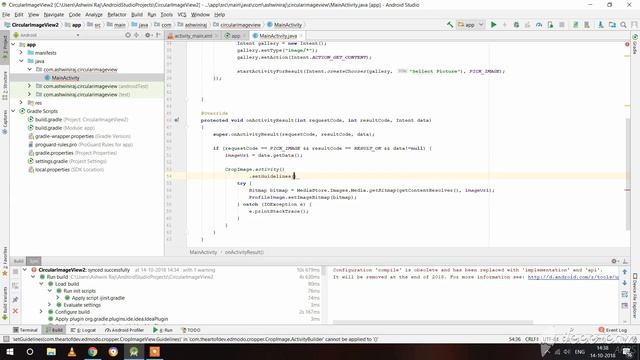Click Collapse All icon in project panel

137,36
